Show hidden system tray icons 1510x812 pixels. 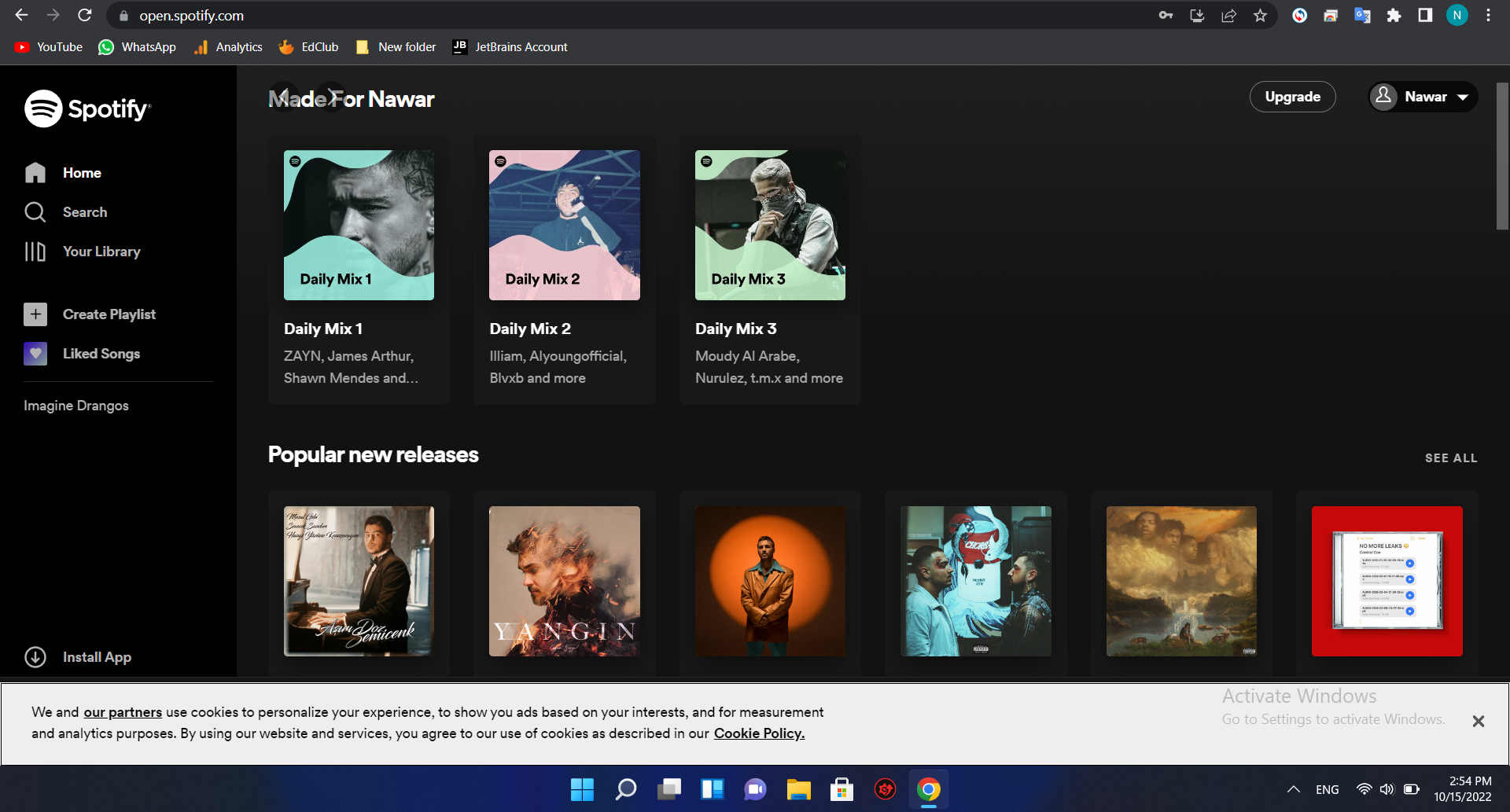tap(1293, 789)
